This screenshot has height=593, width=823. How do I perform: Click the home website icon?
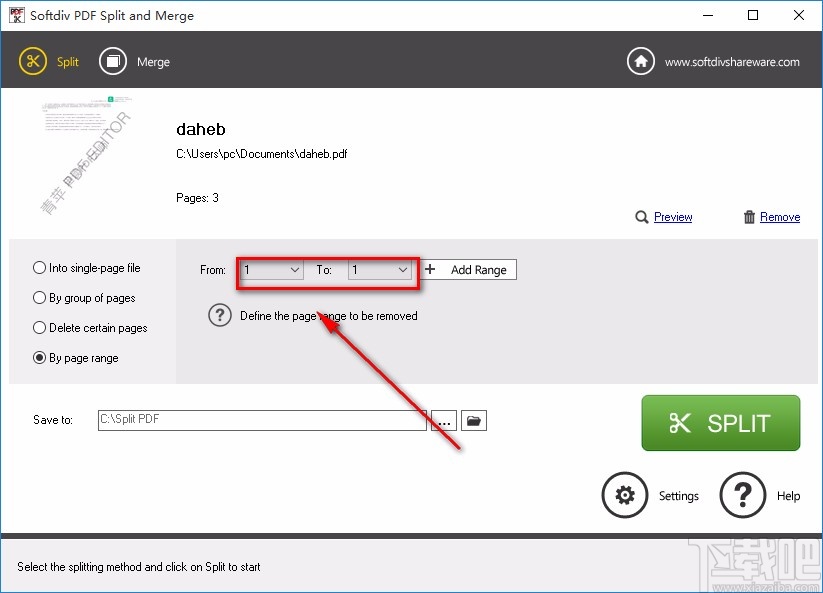tap(641, 61)
